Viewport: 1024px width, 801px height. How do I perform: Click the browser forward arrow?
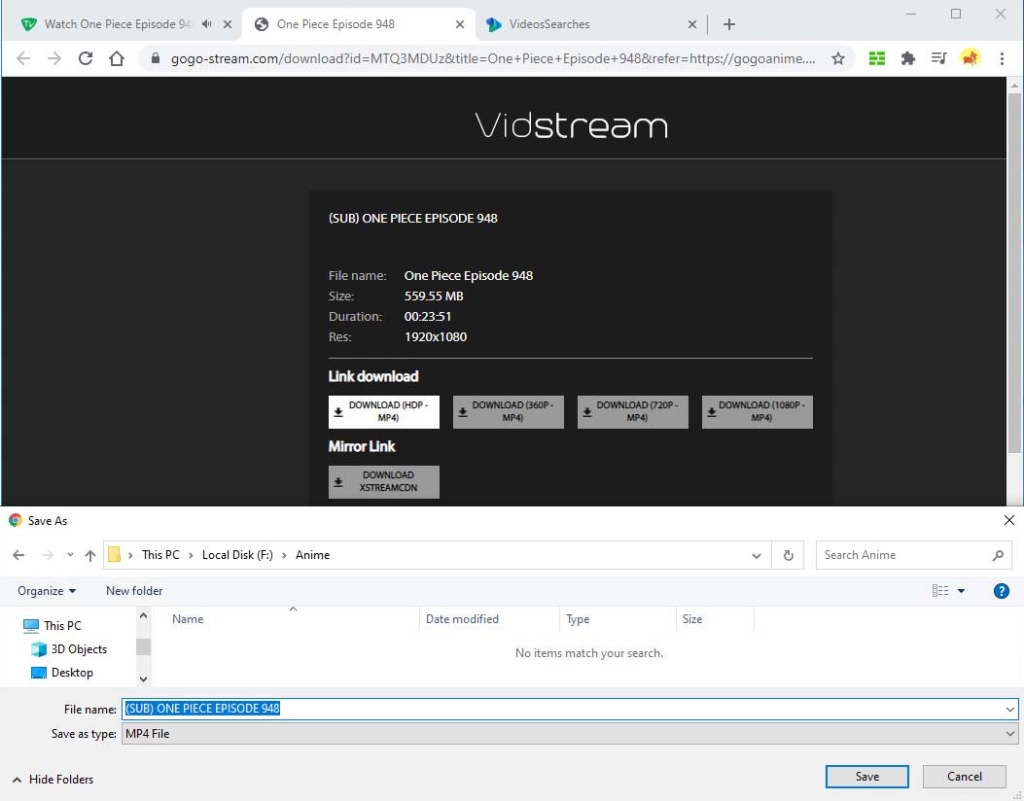[x=54, y=58]
